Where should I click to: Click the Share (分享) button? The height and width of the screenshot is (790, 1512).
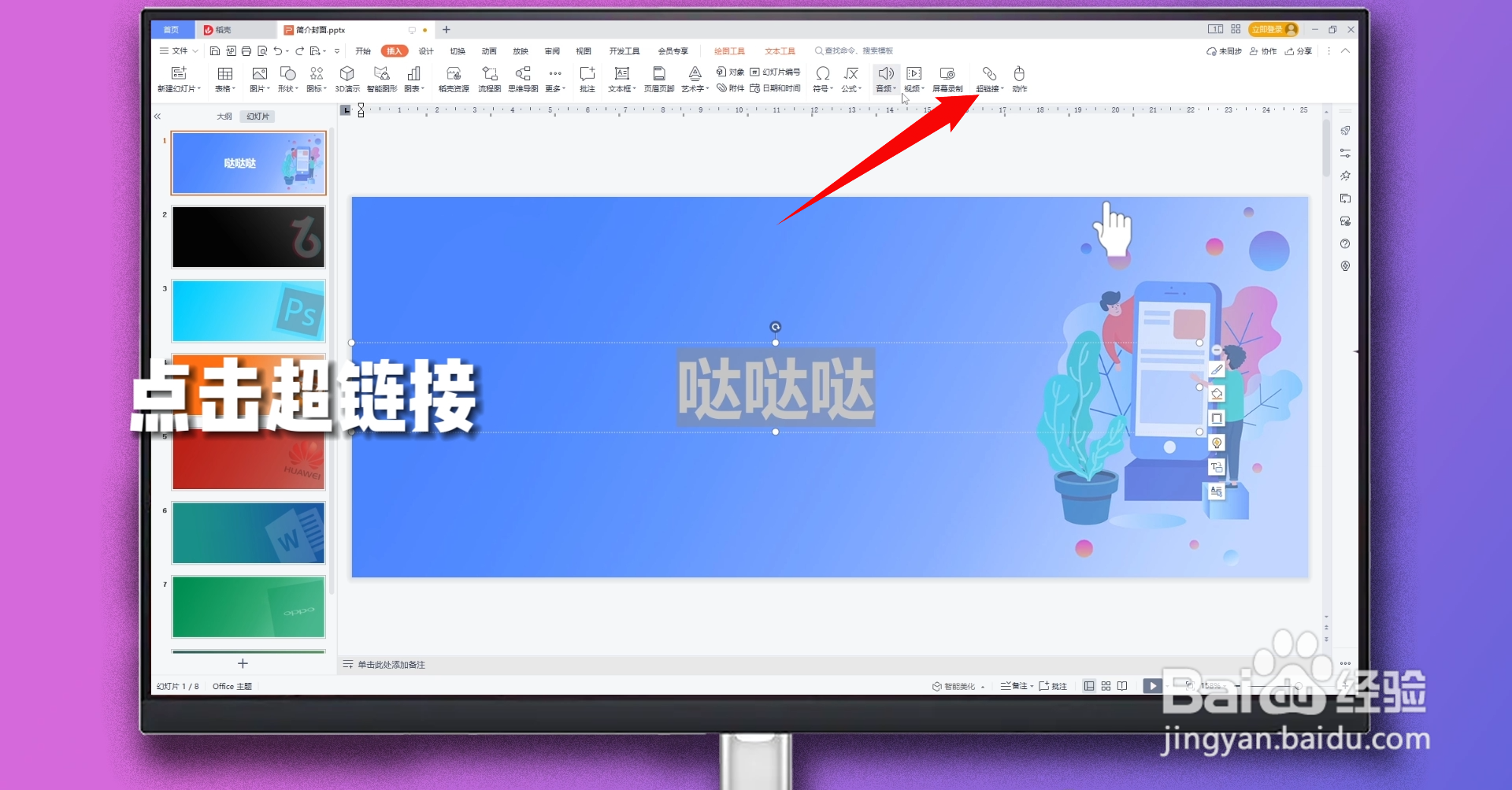coord(1299,51)
